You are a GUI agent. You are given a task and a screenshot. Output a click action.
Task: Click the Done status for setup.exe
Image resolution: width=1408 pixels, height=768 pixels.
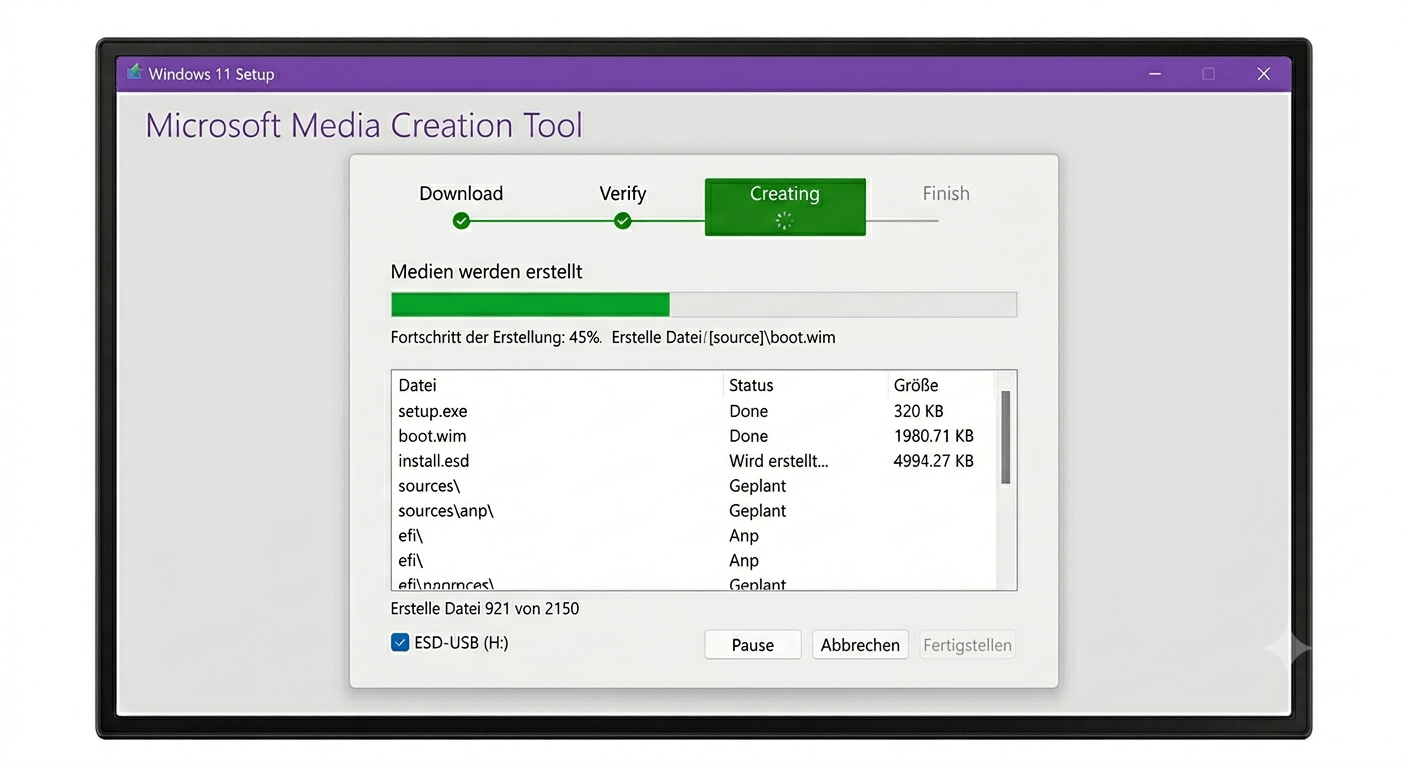point(749,411)
